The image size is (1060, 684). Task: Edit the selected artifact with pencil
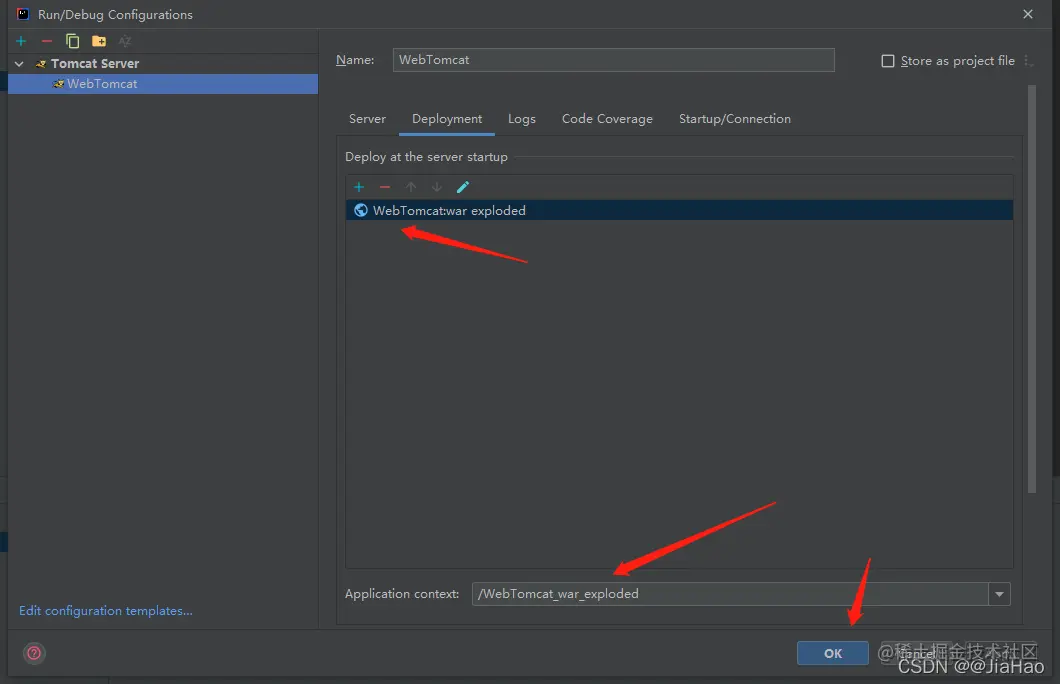462,187
